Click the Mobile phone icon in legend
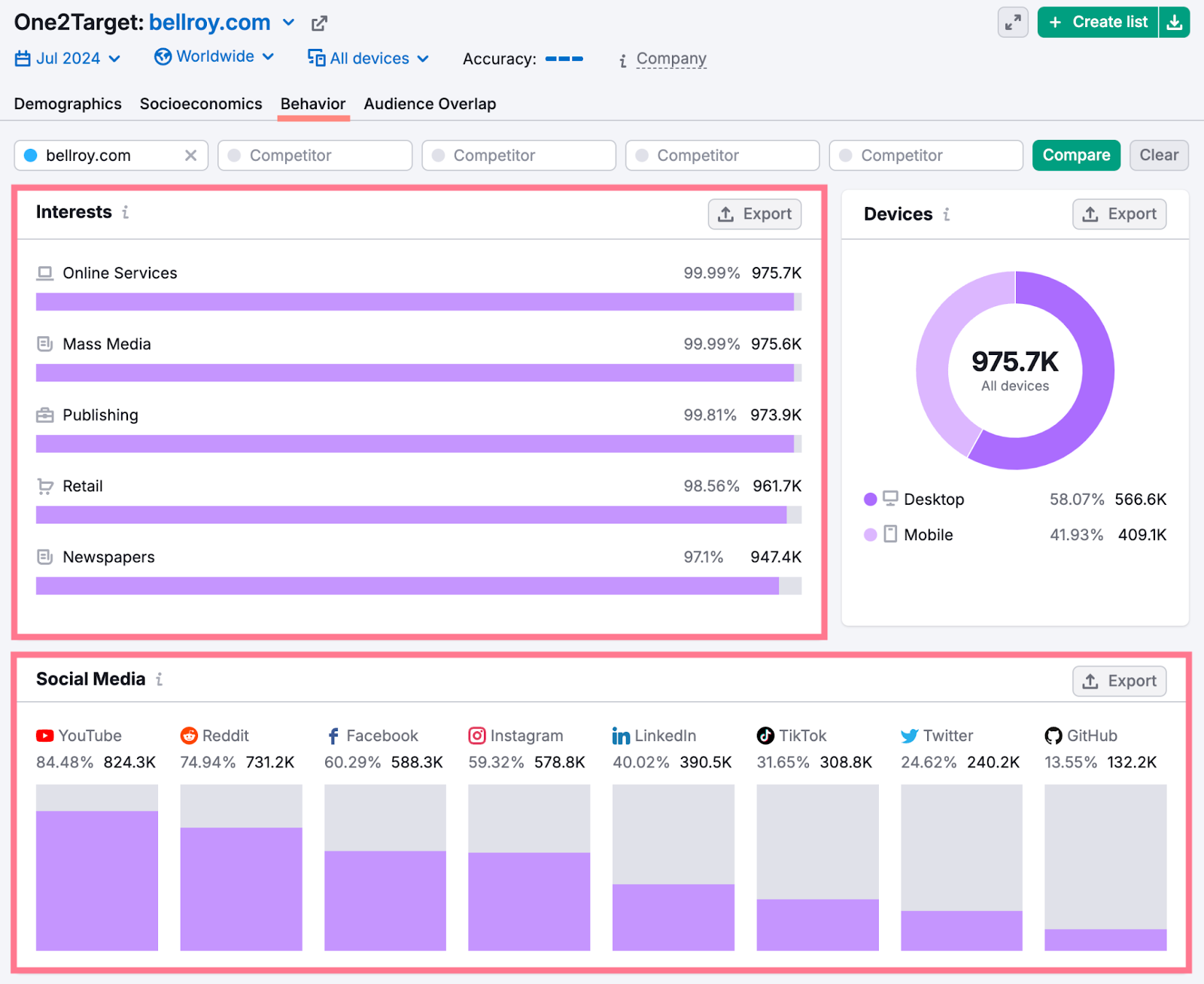This screenshot has height=984, width=1204. pos(890,534)
